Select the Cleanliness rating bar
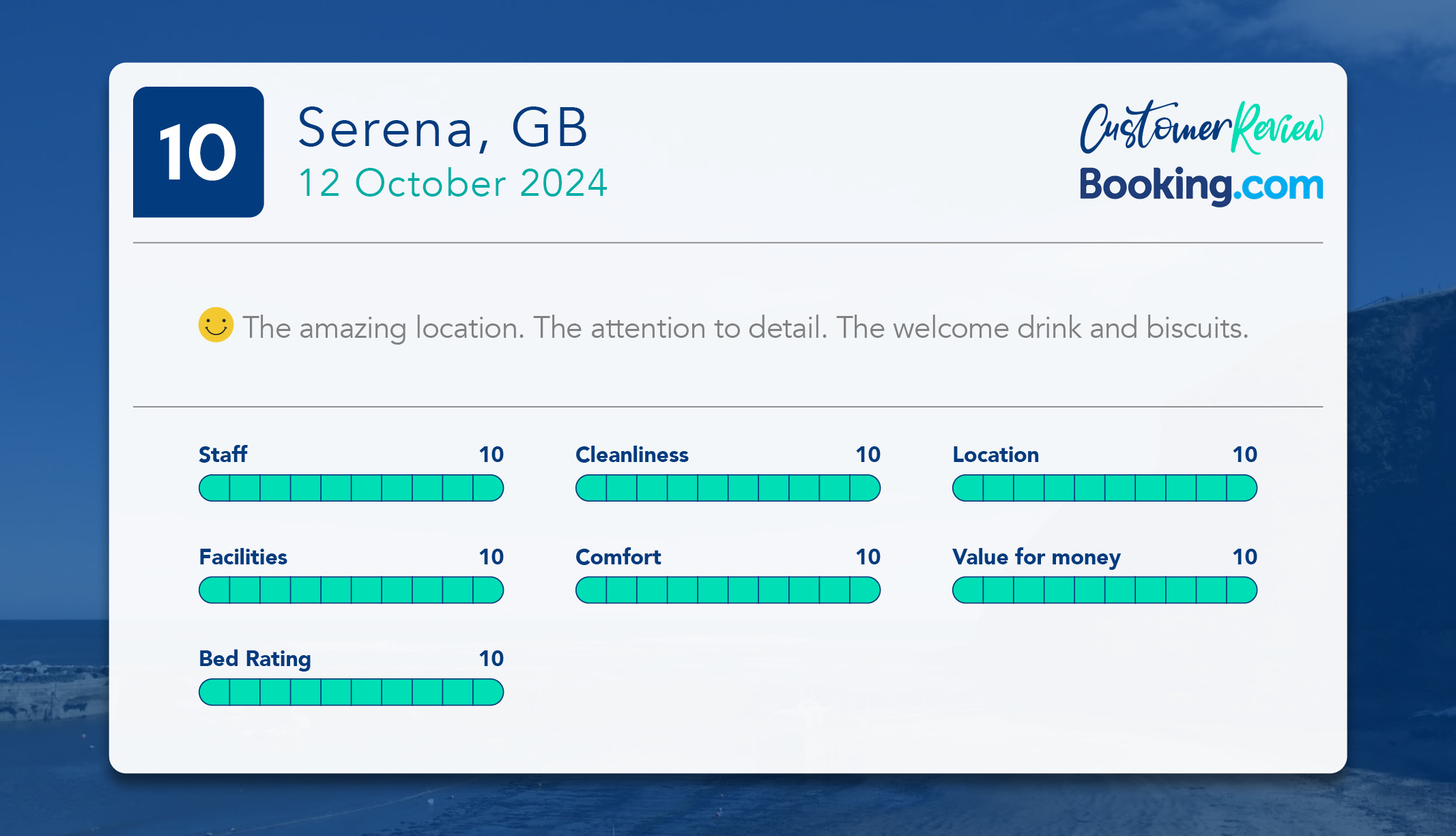Viewport: 1456px width, 836px height. pyautogui.click(x=728, y=488)
